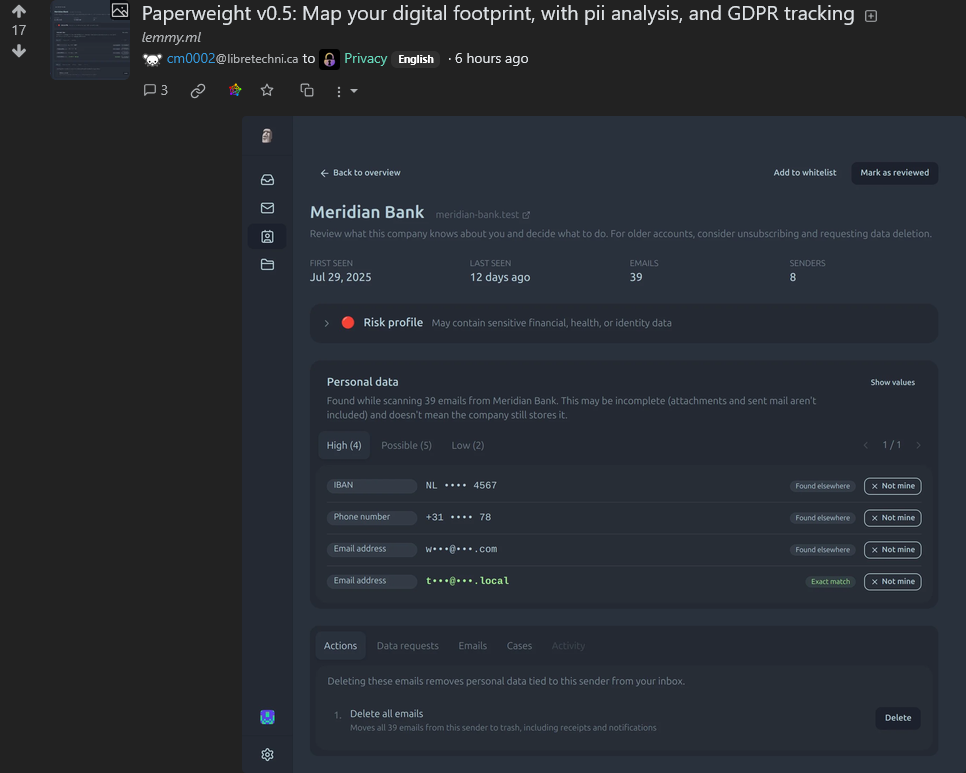Downvote the Paperweight post
The image size is (966, 773).
click(19, 51)
